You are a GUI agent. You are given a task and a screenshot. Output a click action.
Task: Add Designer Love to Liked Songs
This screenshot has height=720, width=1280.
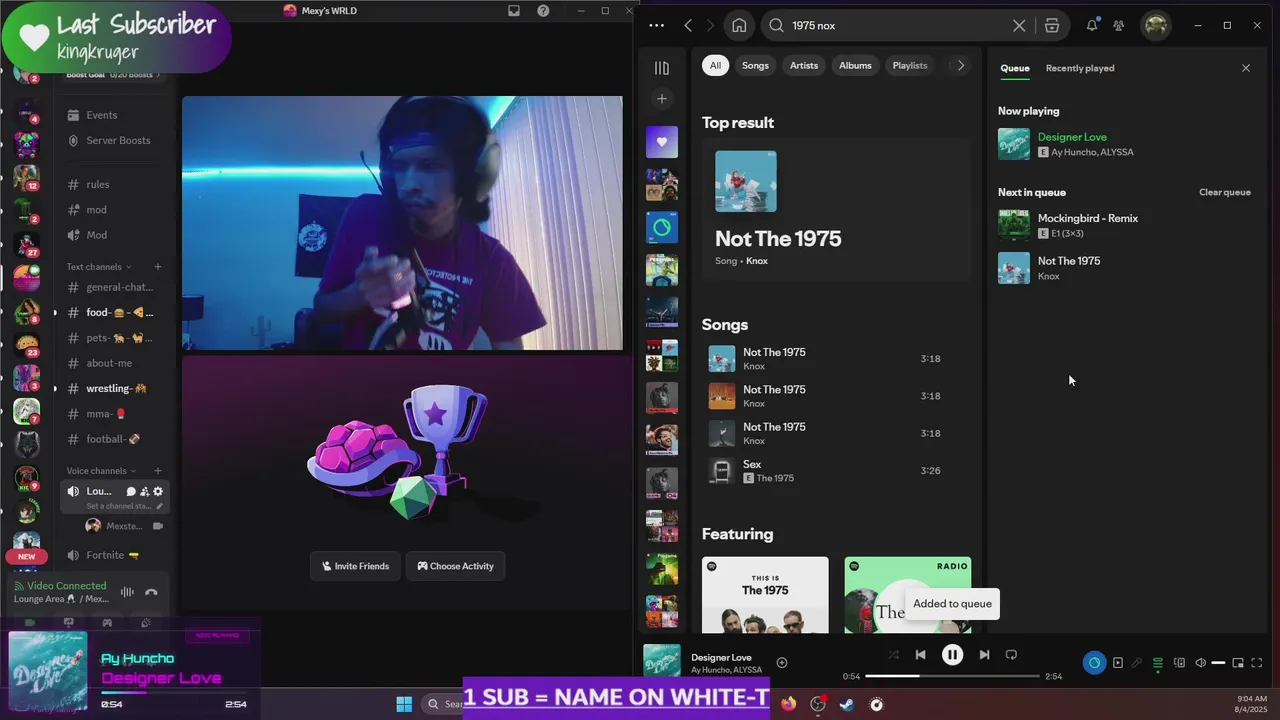pyautogui.click(x=782, y=663)
